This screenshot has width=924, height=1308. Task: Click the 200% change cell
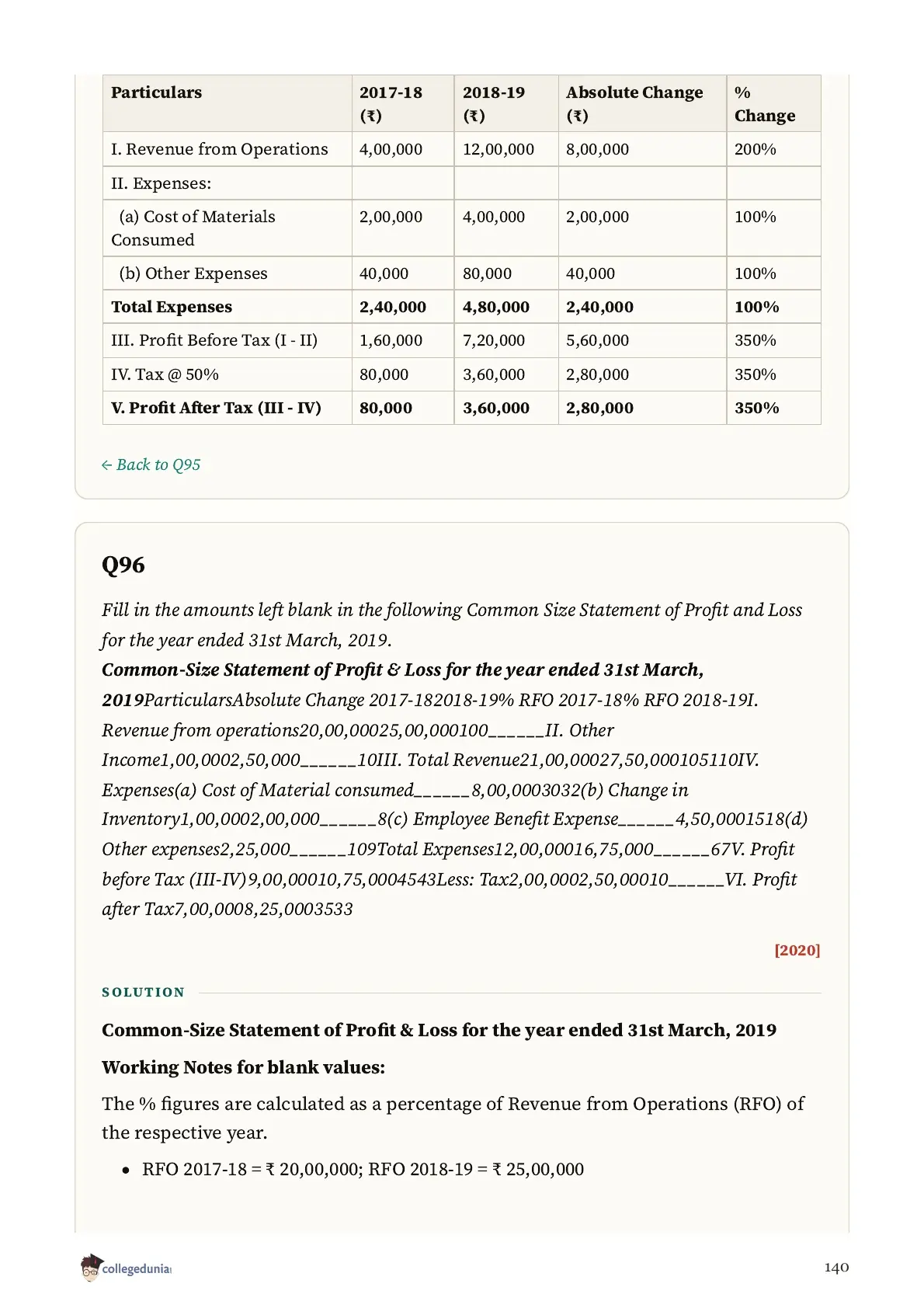[x=756, y=149]
